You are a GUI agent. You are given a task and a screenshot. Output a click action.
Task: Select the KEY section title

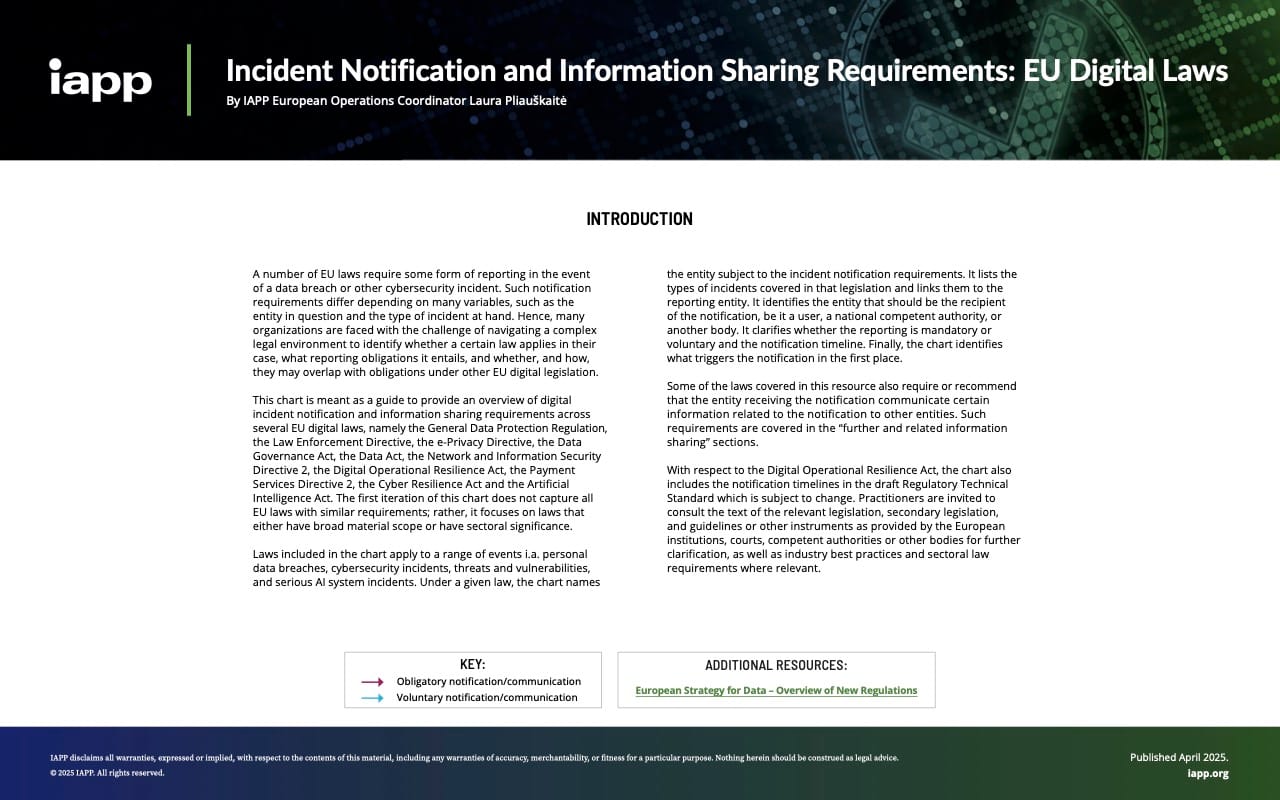[x=472, y=664]
